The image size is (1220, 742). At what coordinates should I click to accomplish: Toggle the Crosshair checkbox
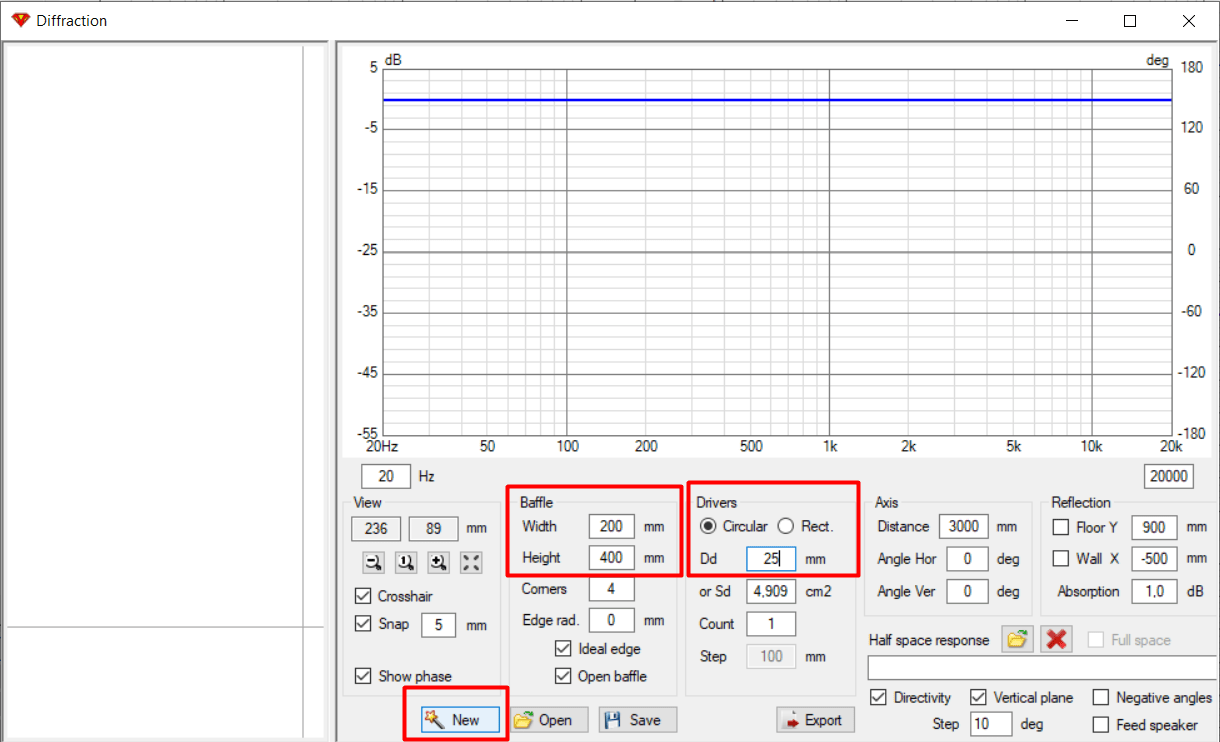pos(363,596)
